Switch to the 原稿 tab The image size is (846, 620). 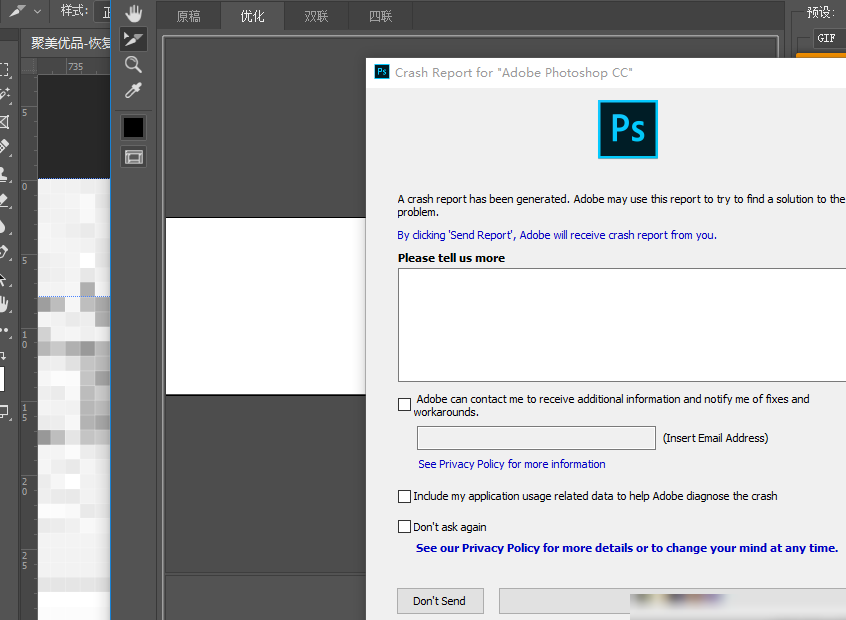(x=188, y=16)
